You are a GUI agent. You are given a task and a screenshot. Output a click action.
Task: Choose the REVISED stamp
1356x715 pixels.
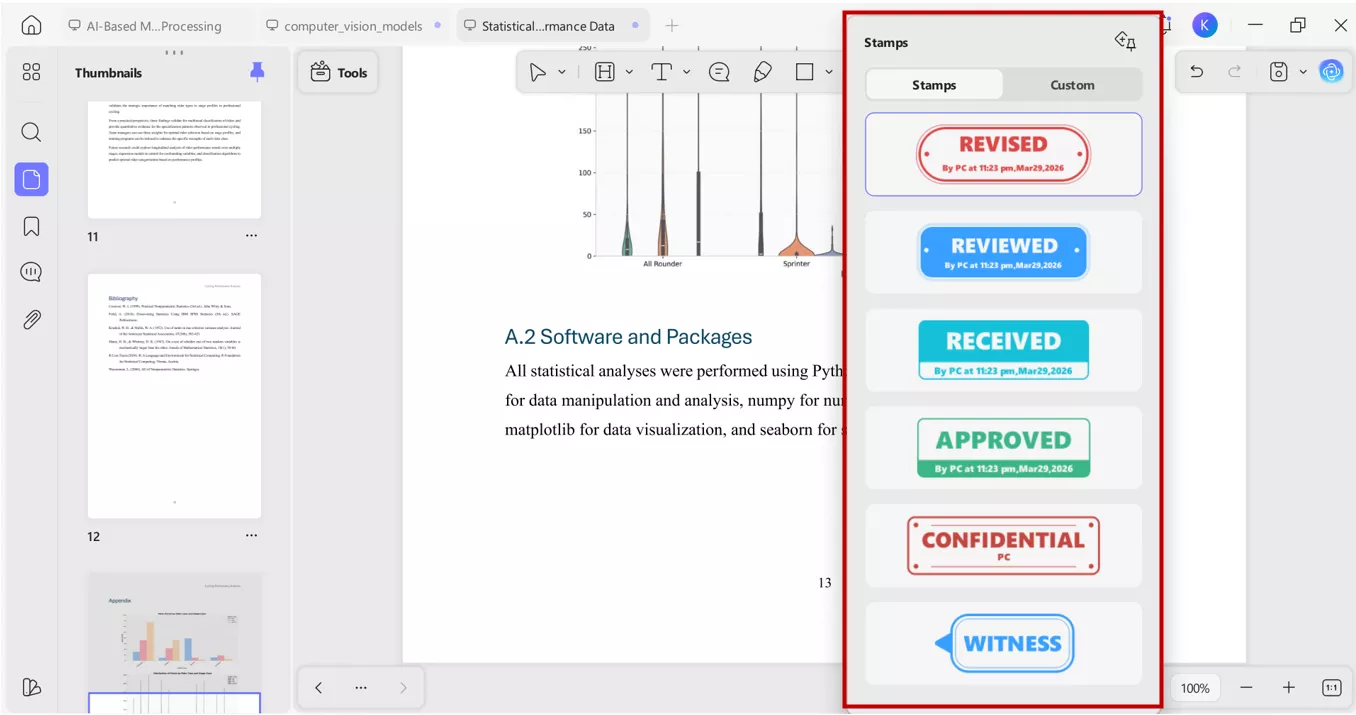(1003, 154)
